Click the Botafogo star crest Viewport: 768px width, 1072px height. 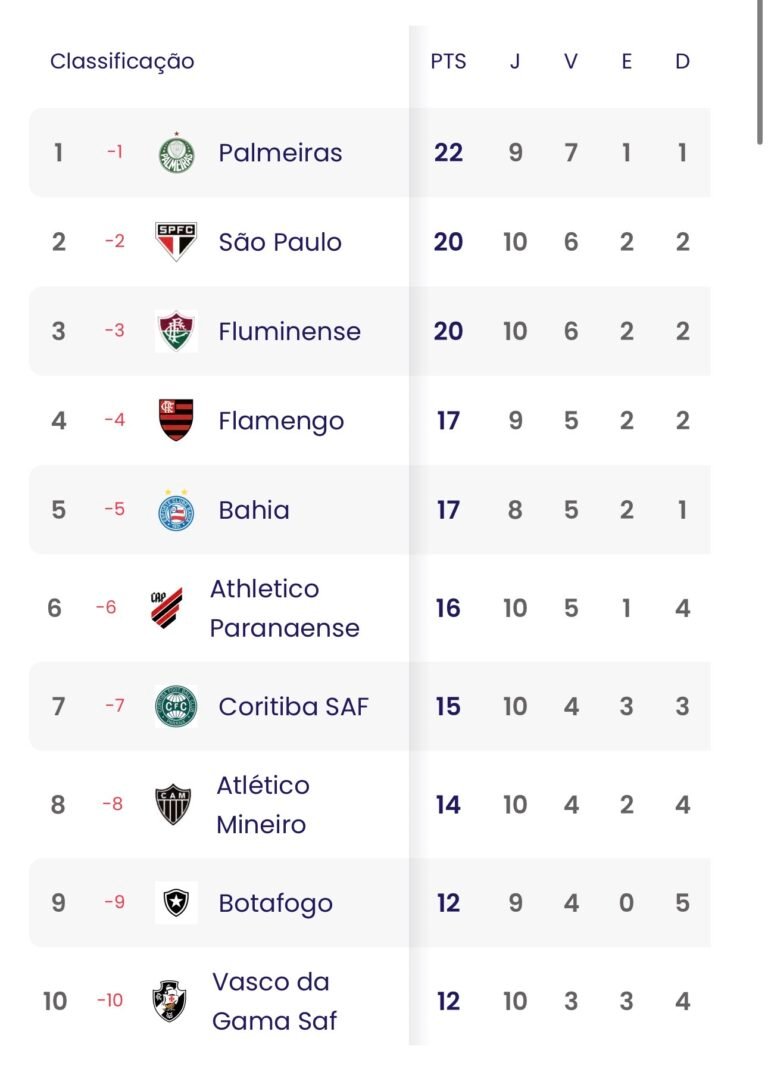click(x=177, y=903)
